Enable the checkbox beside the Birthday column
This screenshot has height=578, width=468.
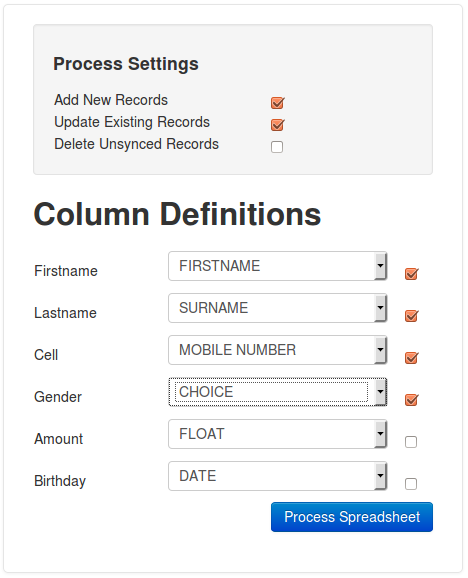pyautogui.click(x=411, y=484)
